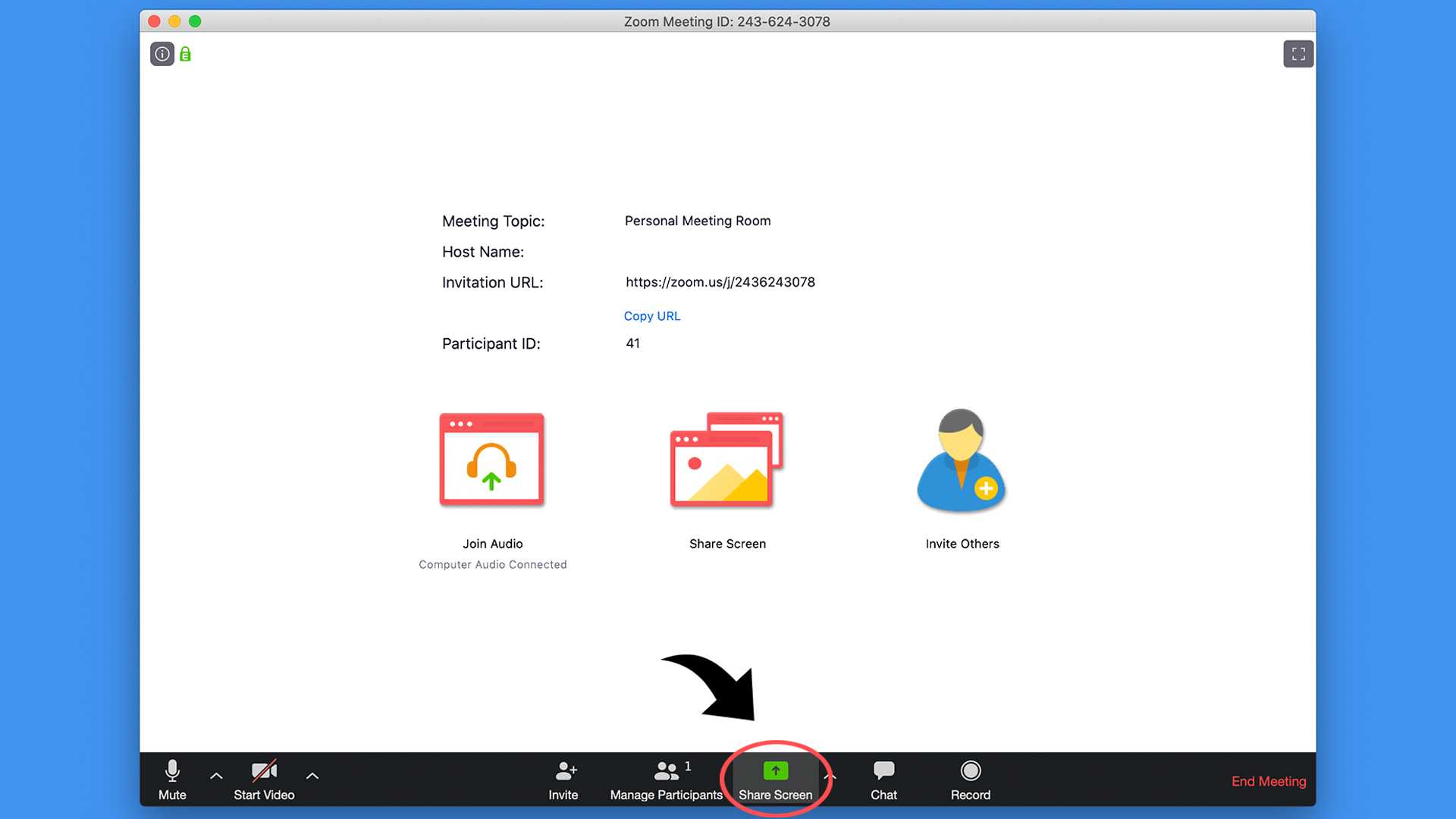Start recording the meeting
The height and width of the screenshot is (819, 1456).
[970, 780]
